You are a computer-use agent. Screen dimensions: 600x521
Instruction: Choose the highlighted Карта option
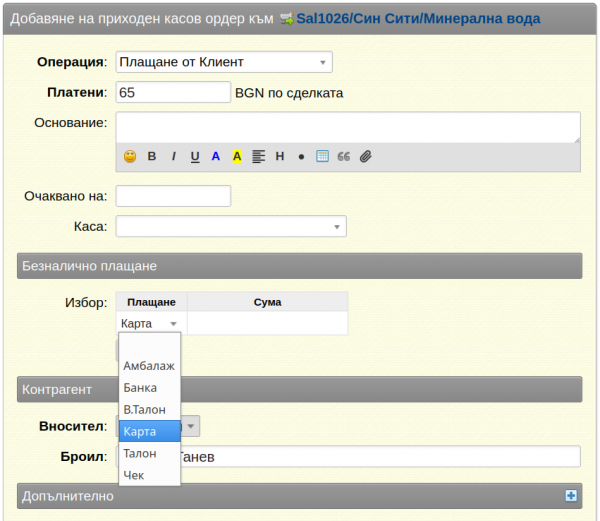pos(150,431)
